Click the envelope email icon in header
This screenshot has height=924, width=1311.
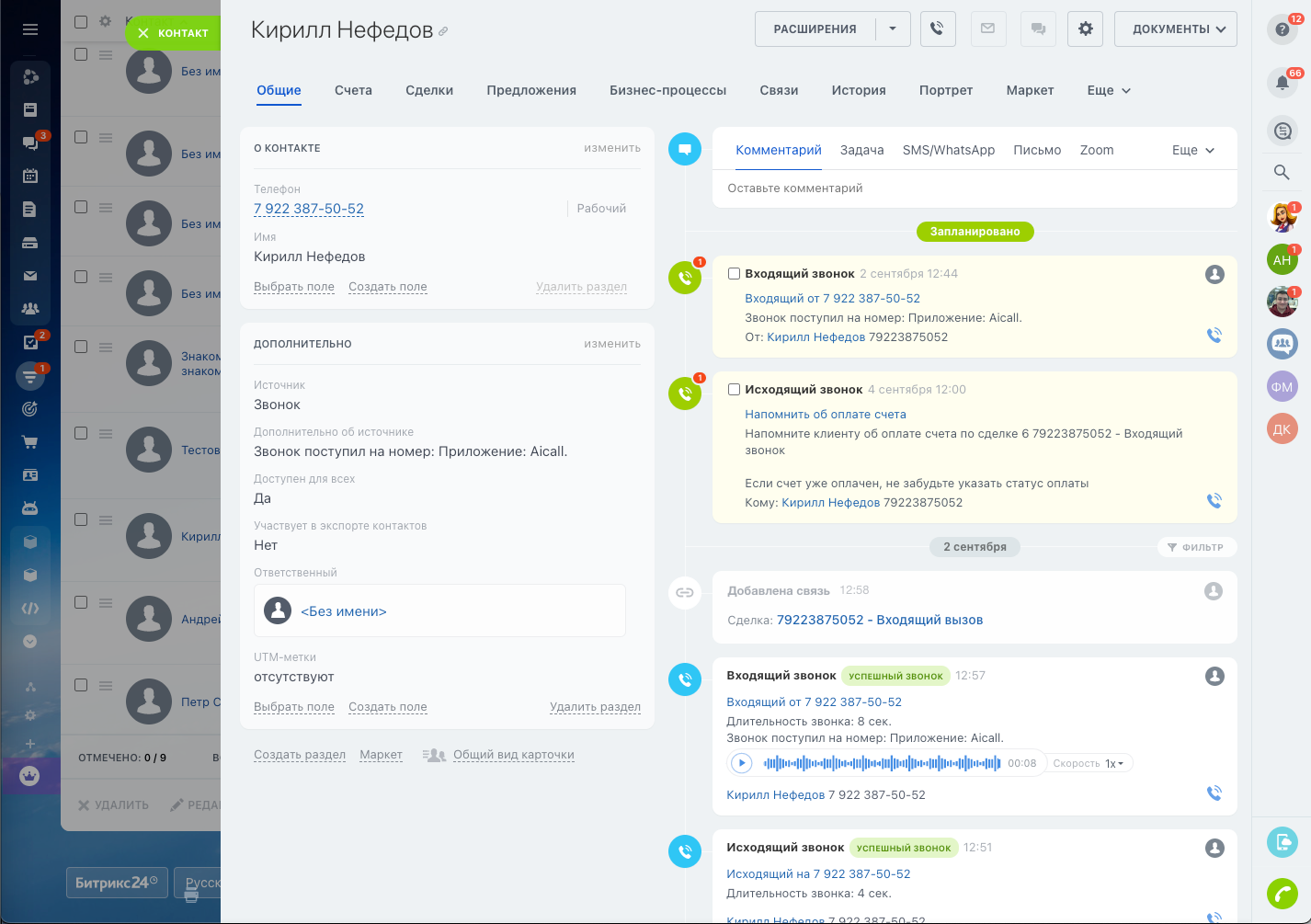(x=987, y=29)
